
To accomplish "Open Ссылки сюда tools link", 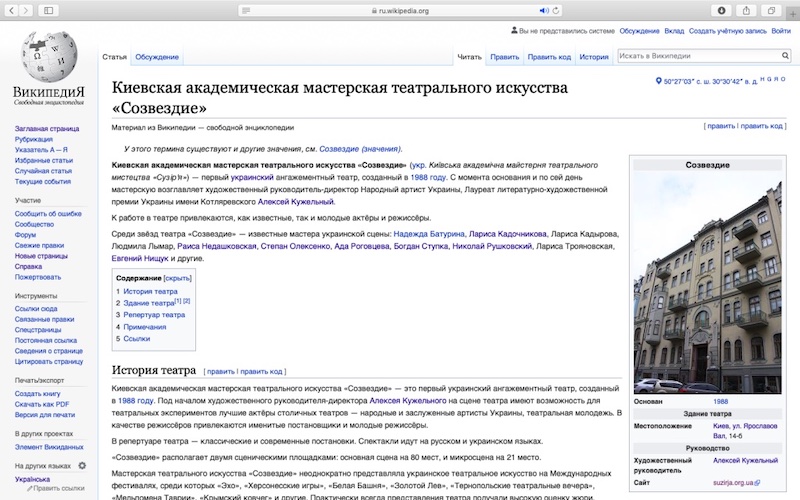I will coord(36,309).
